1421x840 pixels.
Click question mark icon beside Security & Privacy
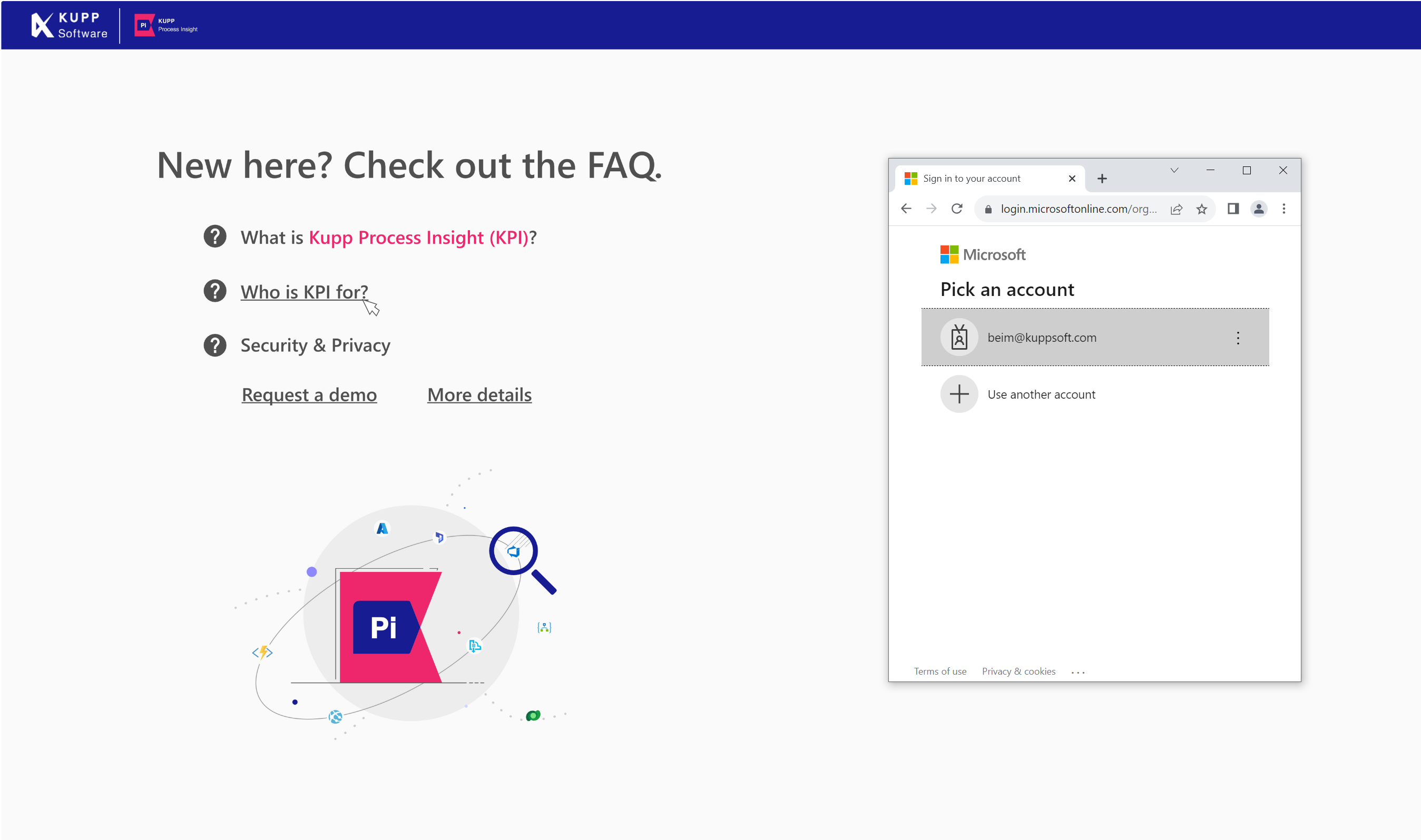click(x=214, y=345)
